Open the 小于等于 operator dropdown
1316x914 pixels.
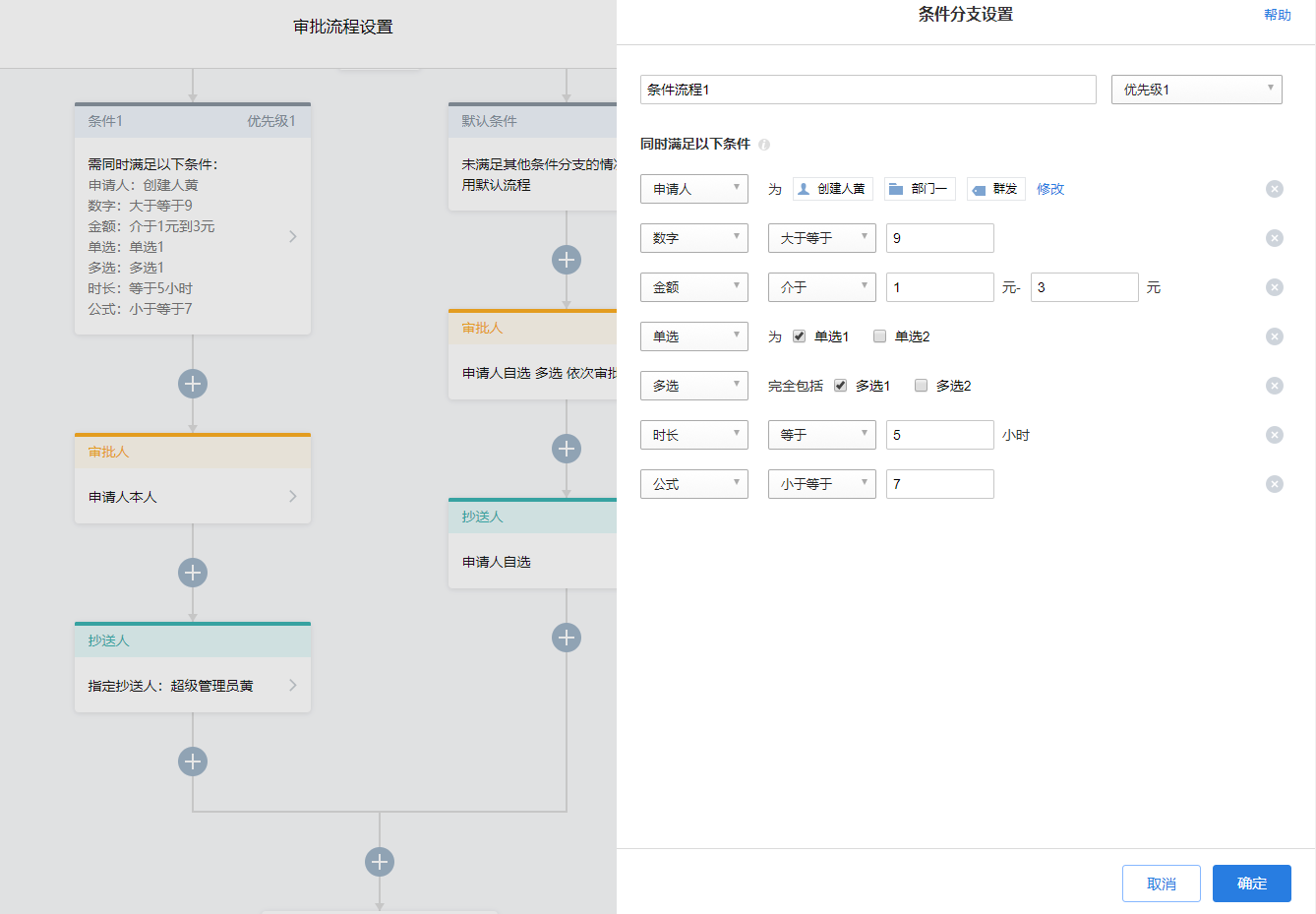[x=822, y=484]
